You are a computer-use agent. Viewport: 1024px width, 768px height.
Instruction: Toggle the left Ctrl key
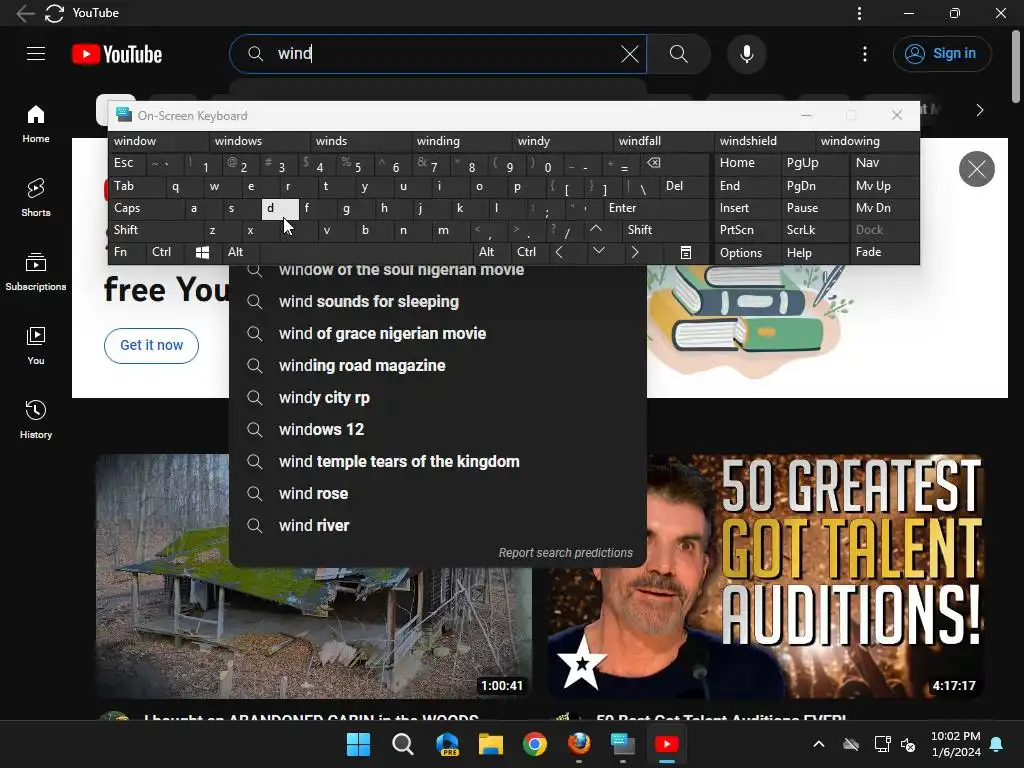click(165, 252)
